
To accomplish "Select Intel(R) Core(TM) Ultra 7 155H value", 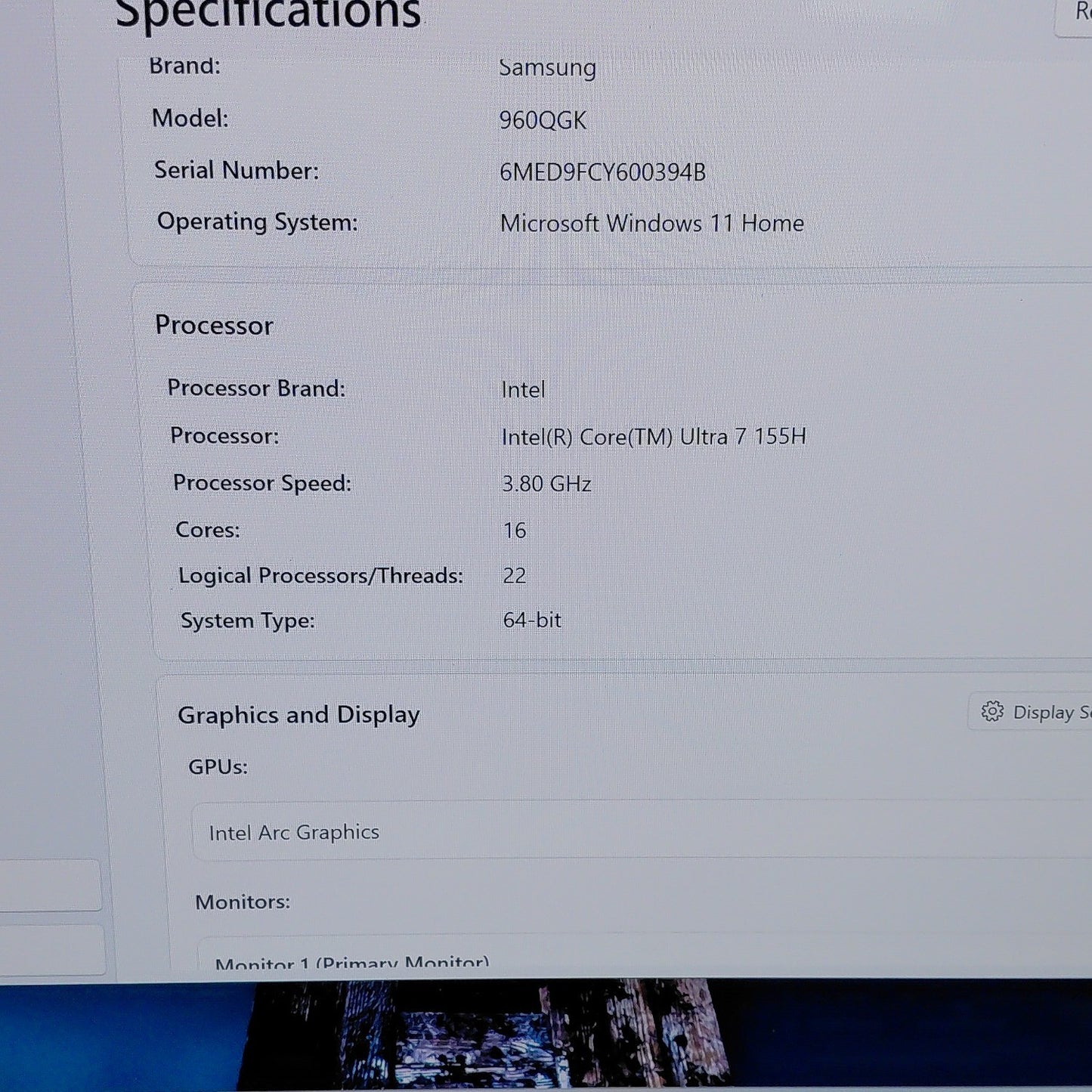I will (654, 437).
